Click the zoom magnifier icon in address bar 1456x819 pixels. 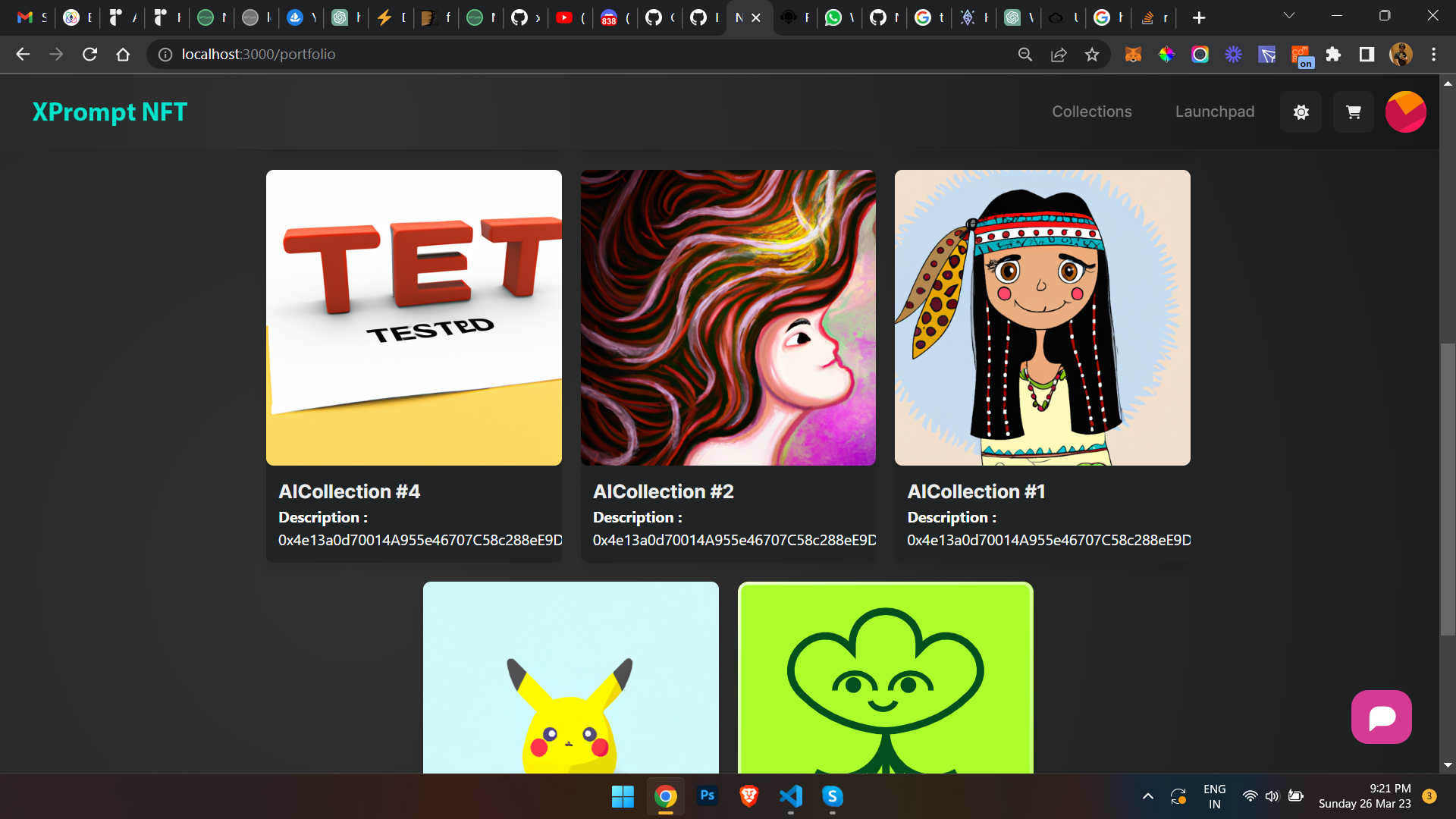click(x=1025, y=55)
